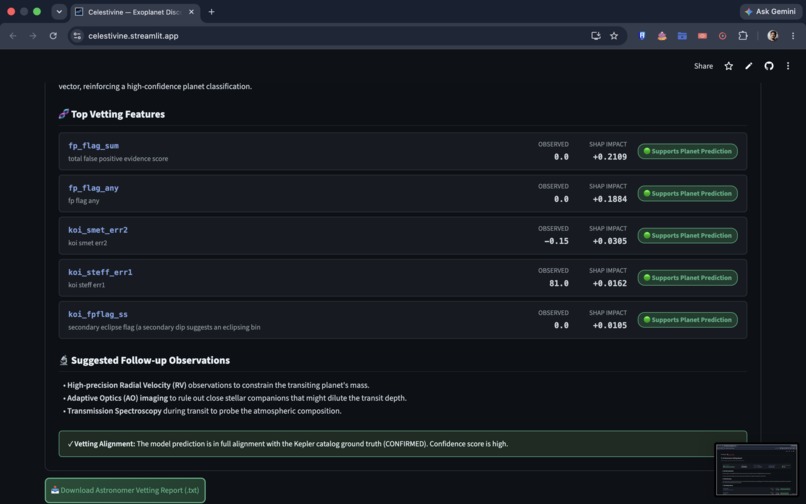Click the microscope icon beside Suggested Follow-up
806x504 pixels.
(64, 361)
